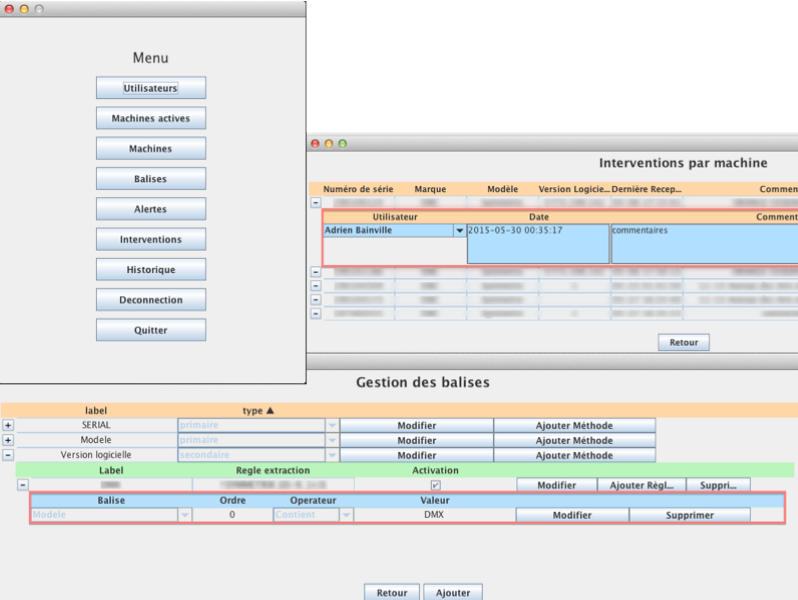Open type dropdown for Version logicielle row
The image size is (798, 600).
click(x=332, y=455)
